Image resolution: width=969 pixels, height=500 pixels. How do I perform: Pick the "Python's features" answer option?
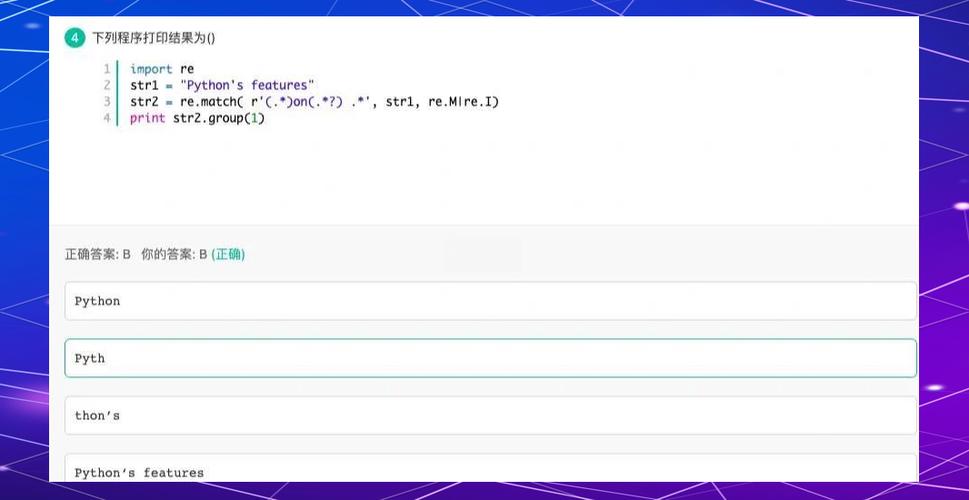[490, 470]
